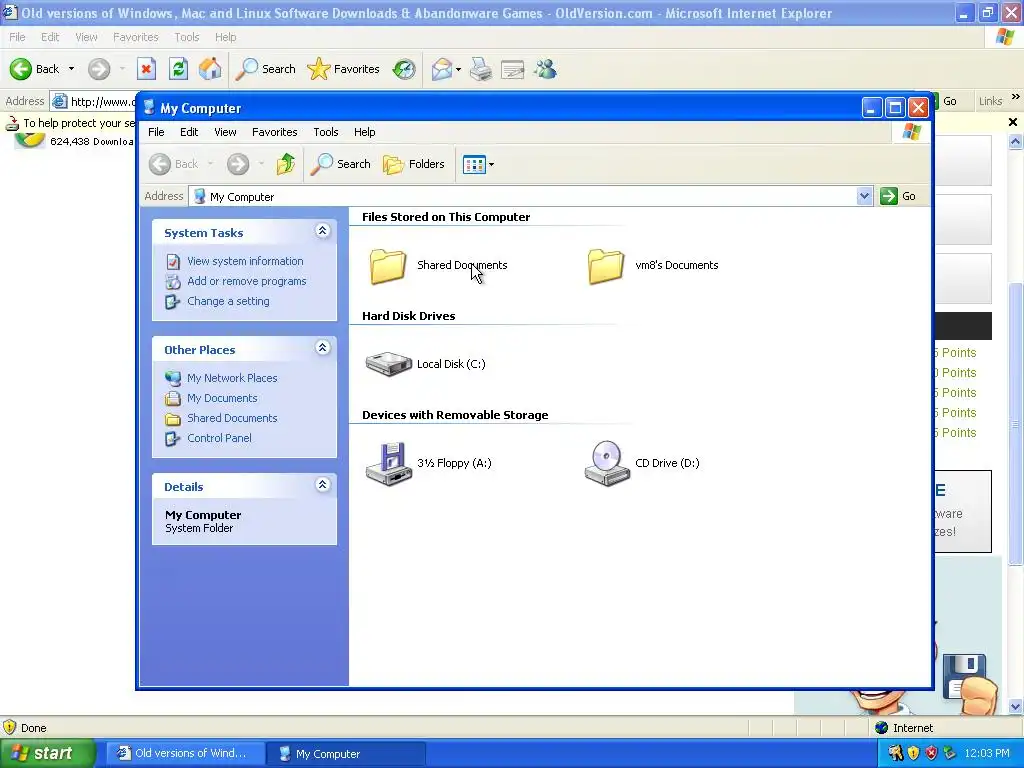Click Search in My Computer toolbar

click(340, 164)
